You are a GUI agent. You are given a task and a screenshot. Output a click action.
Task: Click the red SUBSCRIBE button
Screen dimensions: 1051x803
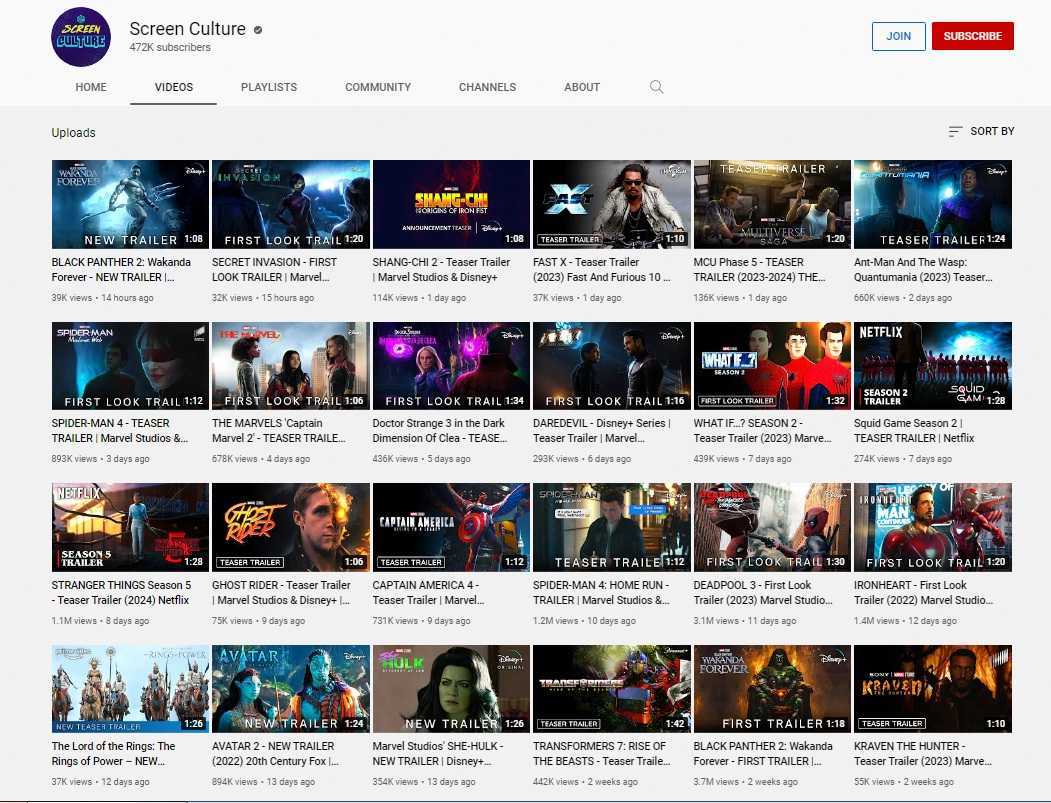(x=972, y=36)
